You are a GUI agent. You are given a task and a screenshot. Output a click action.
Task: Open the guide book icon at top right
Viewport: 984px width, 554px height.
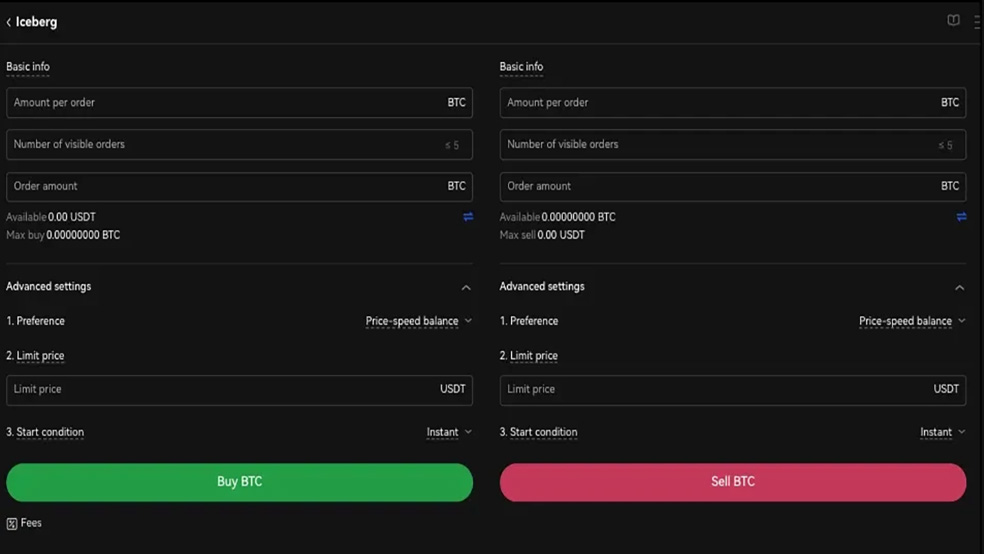[953, 21]
